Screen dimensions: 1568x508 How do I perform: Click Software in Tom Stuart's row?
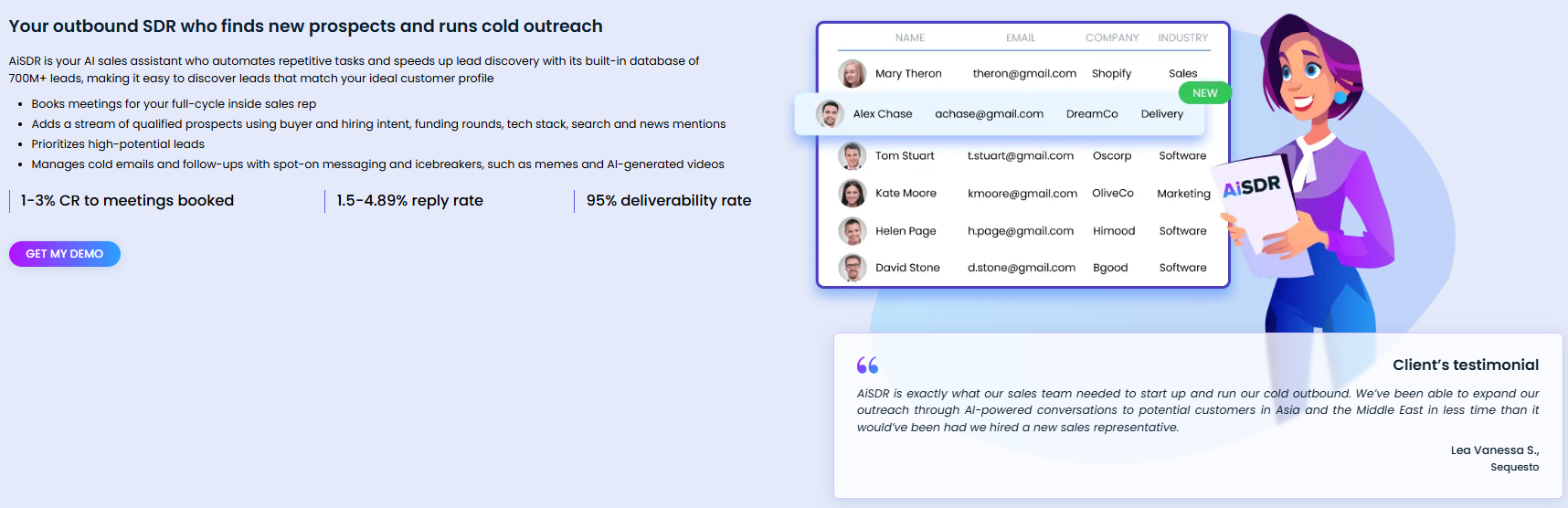pyautogui.click(x=1182, y=156)
